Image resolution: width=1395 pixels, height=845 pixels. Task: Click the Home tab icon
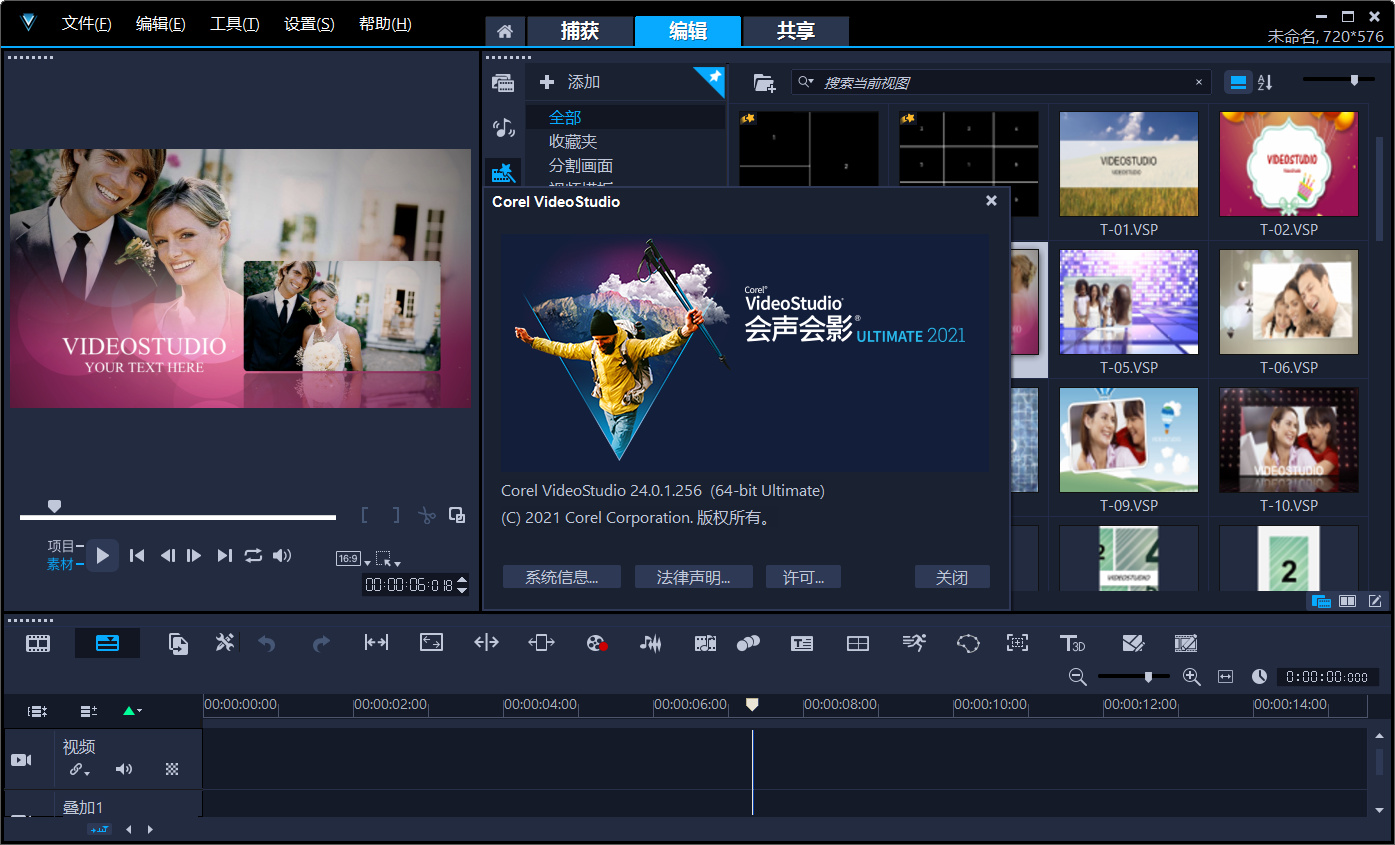505,31
